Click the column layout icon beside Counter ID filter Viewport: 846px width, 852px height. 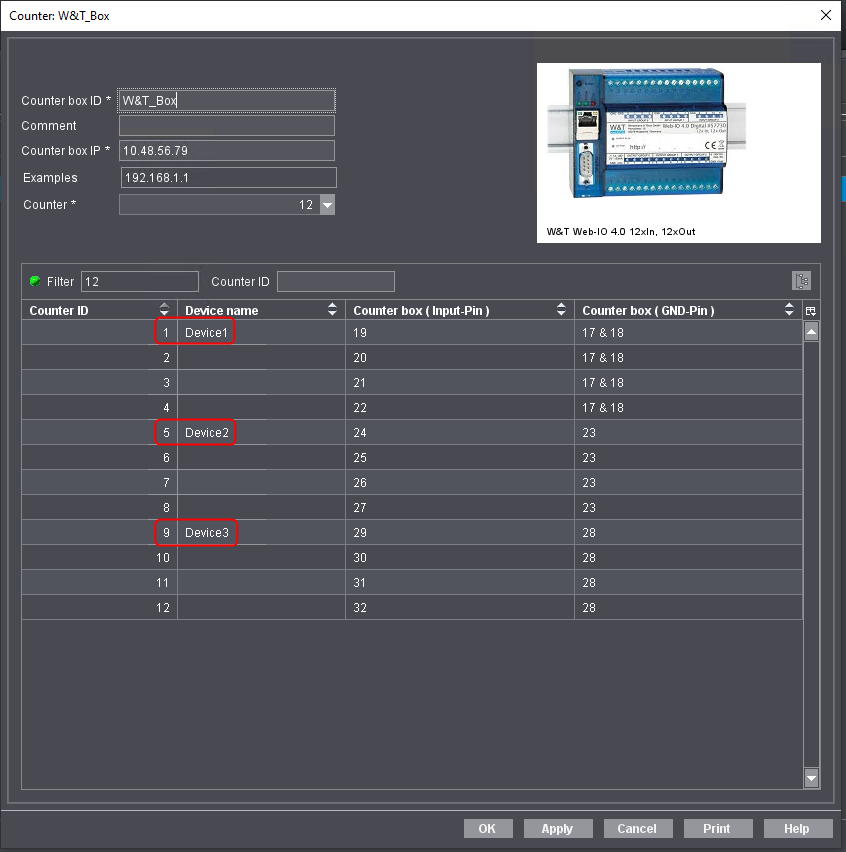click(801, 281)
